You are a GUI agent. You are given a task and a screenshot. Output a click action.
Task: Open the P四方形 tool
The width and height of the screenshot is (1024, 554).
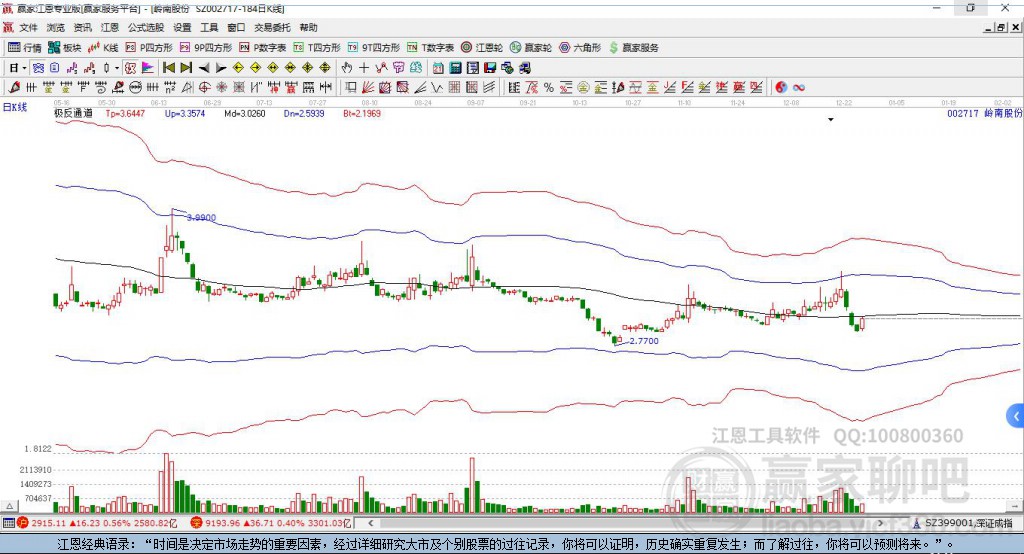tap(149, 48)
